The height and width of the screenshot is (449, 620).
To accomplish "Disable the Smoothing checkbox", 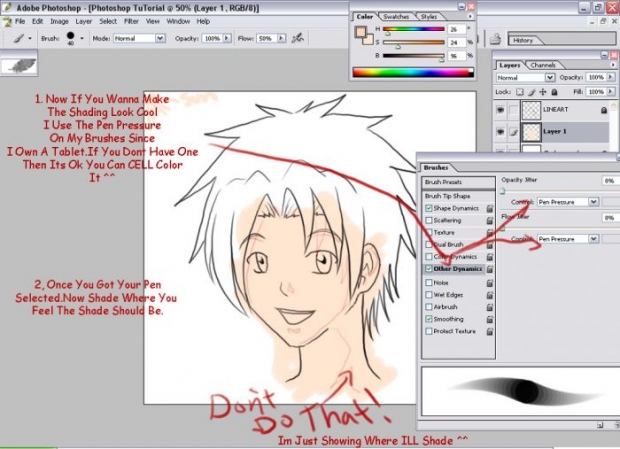I will point(429,319).
